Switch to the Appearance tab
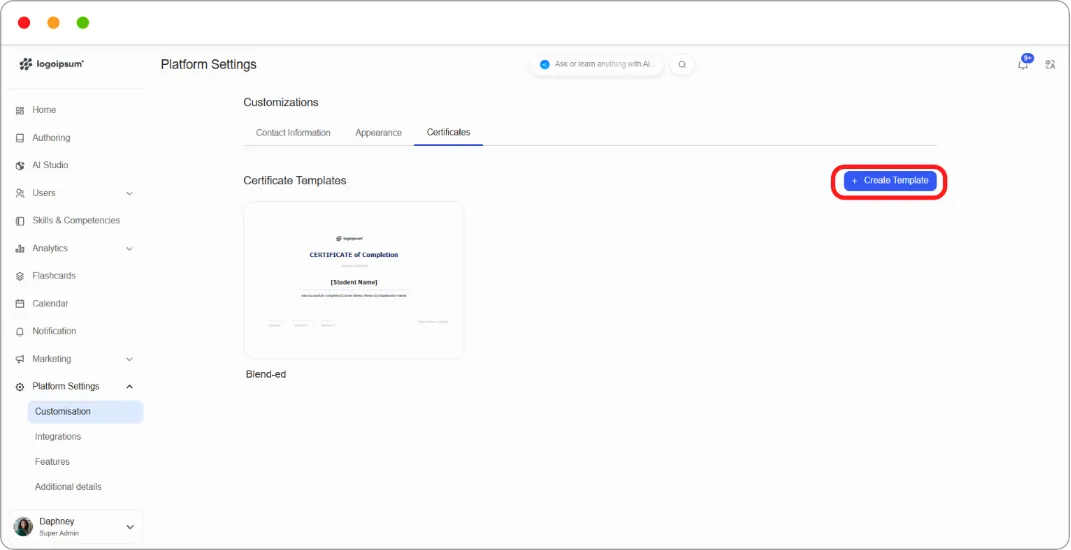The width and height of the screenshot is (1071, 550). [378, 133]
